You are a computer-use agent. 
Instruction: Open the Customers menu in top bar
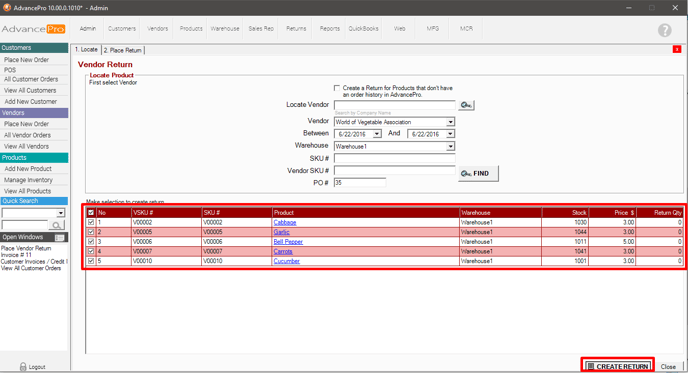click(x=122, y=29)
